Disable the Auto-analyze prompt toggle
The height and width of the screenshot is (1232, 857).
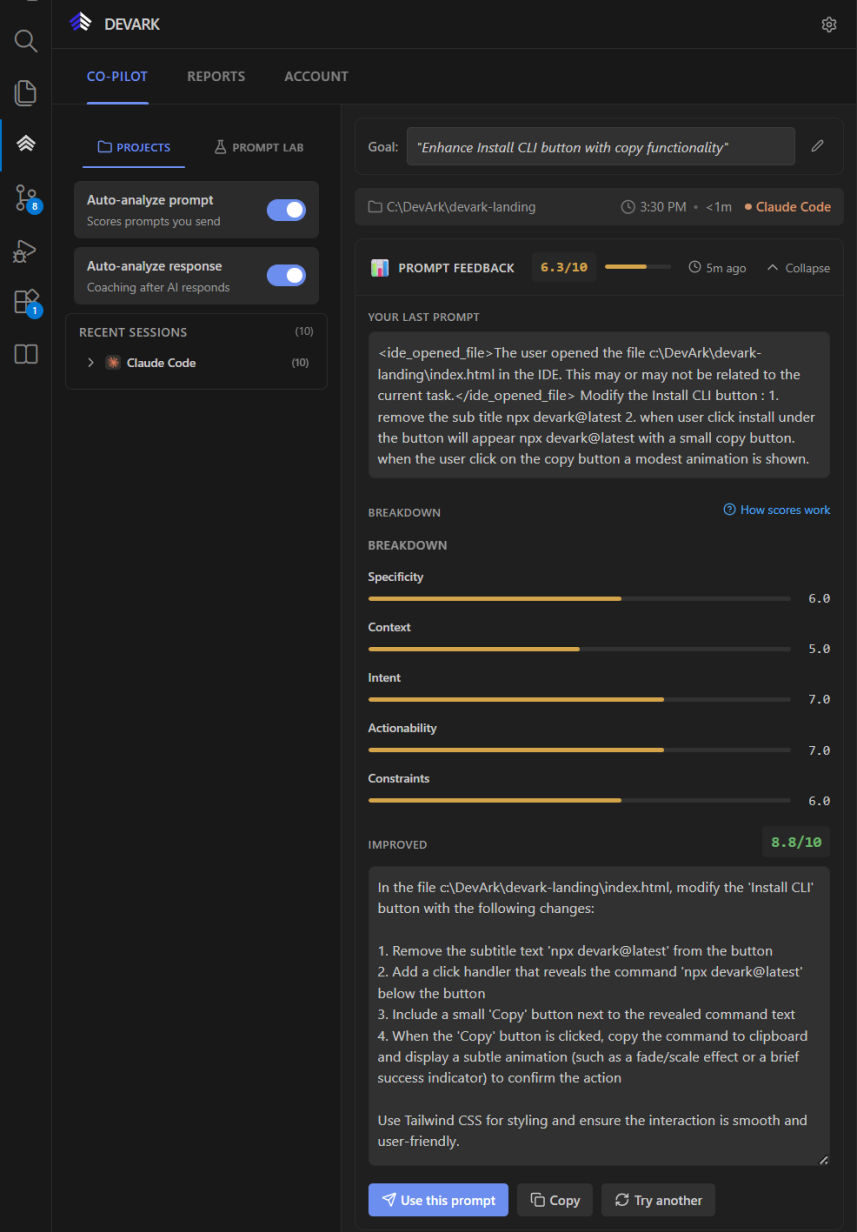pos(286,210)
